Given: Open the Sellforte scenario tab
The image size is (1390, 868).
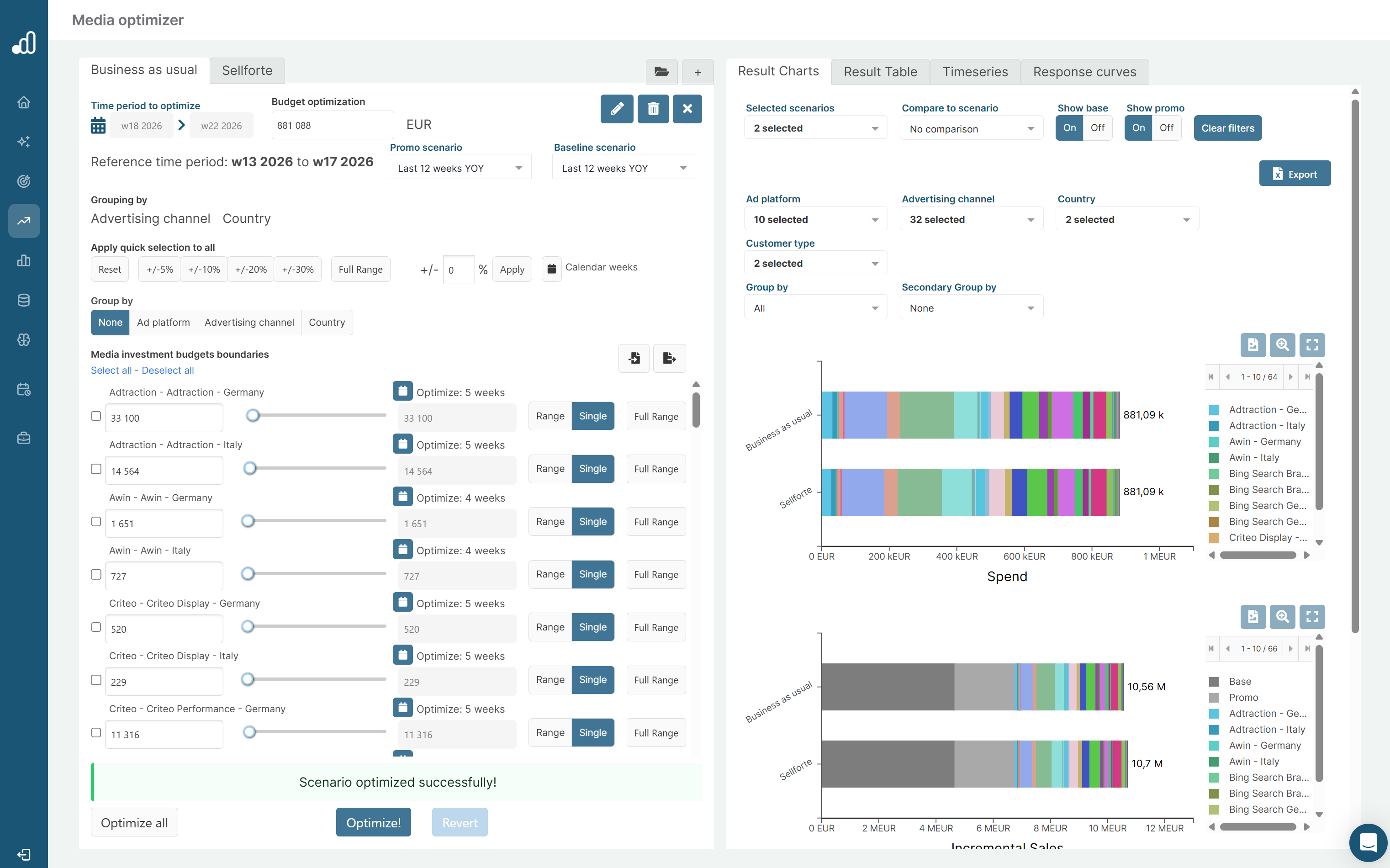Looking at the screenshot, I should point(247,70).
